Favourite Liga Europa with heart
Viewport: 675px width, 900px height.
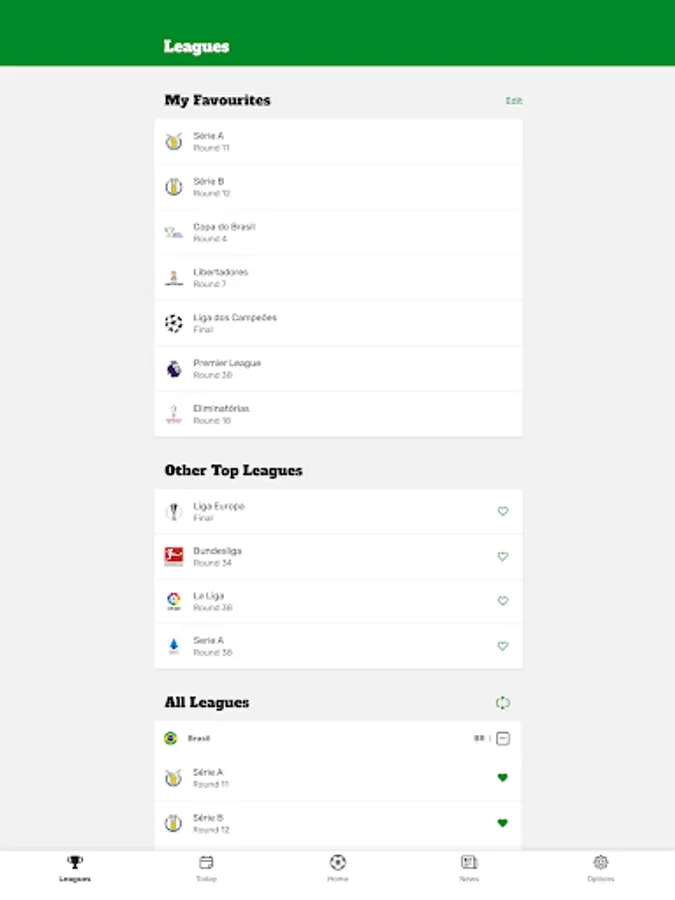click(503, 511)
